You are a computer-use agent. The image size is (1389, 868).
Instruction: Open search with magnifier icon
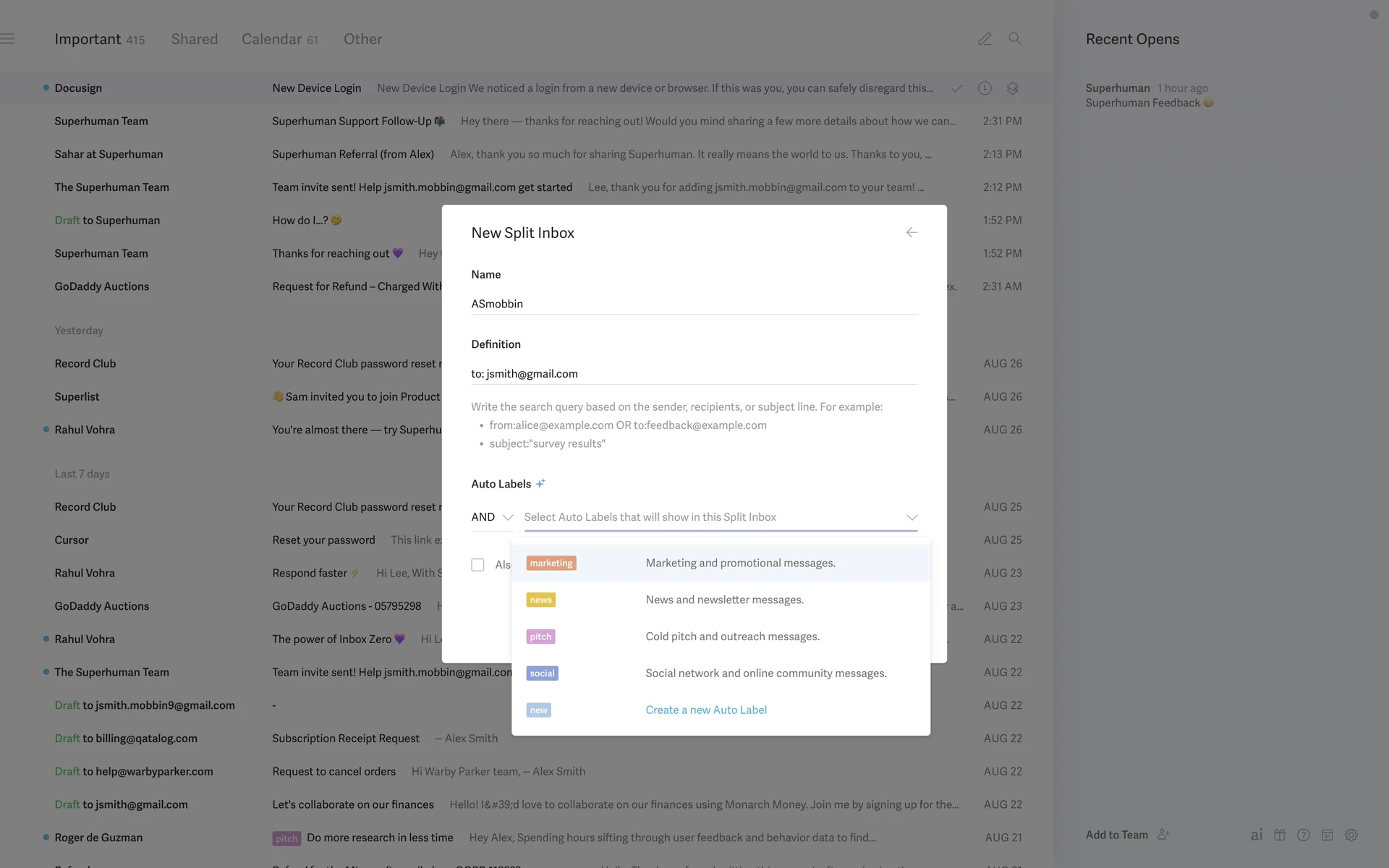pos(1015,39)
